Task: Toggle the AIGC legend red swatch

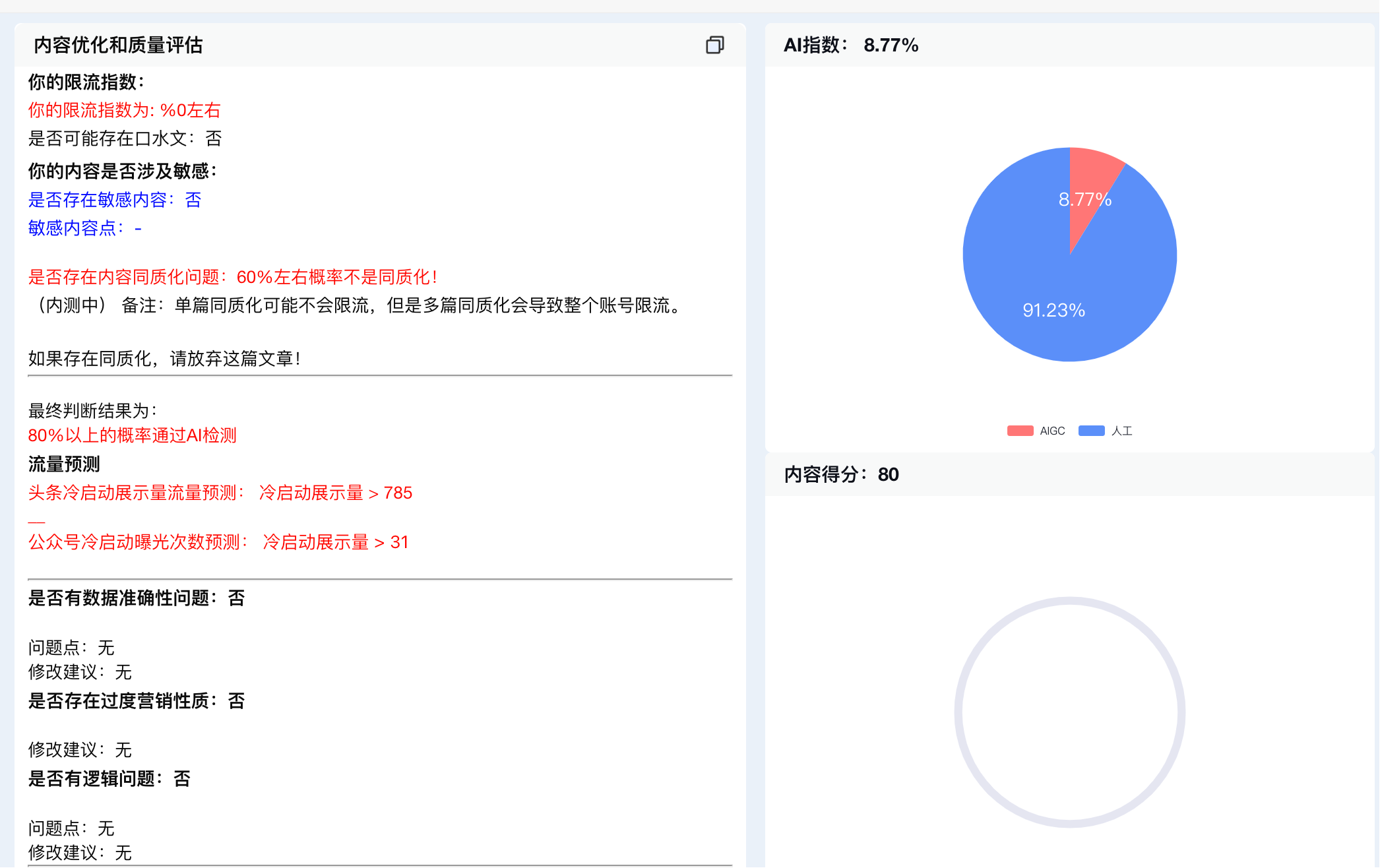Action: pos(1020,431)
